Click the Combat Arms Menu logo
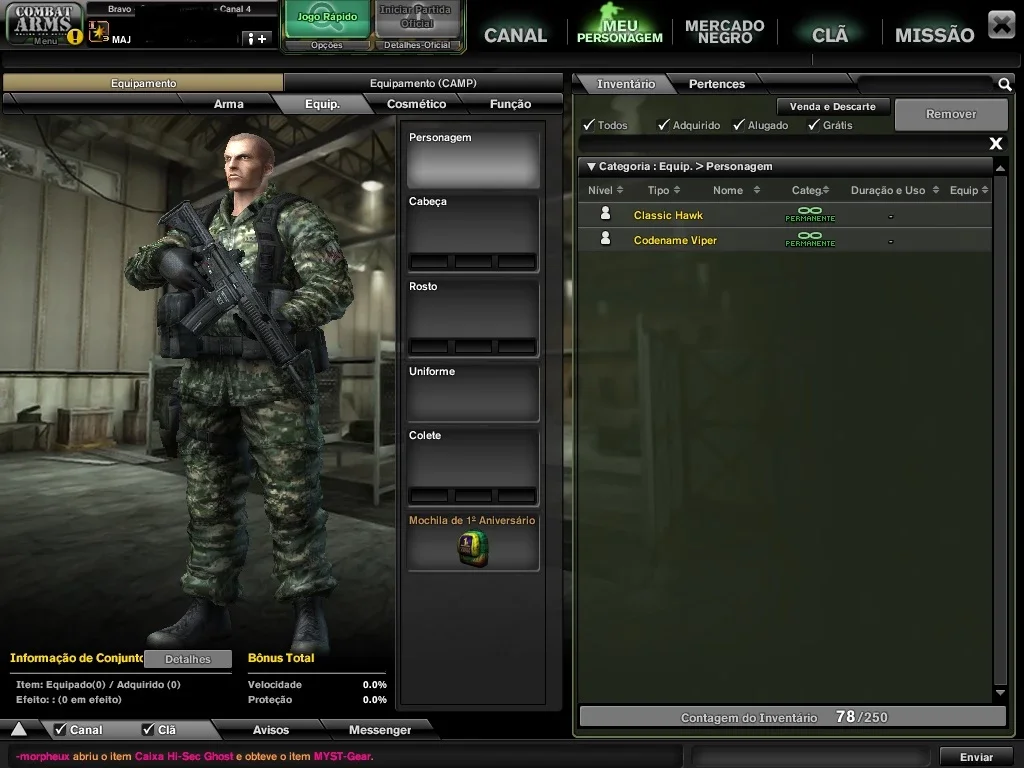Viewport: 1024px width, 768px height. click(x=43, y=24)
